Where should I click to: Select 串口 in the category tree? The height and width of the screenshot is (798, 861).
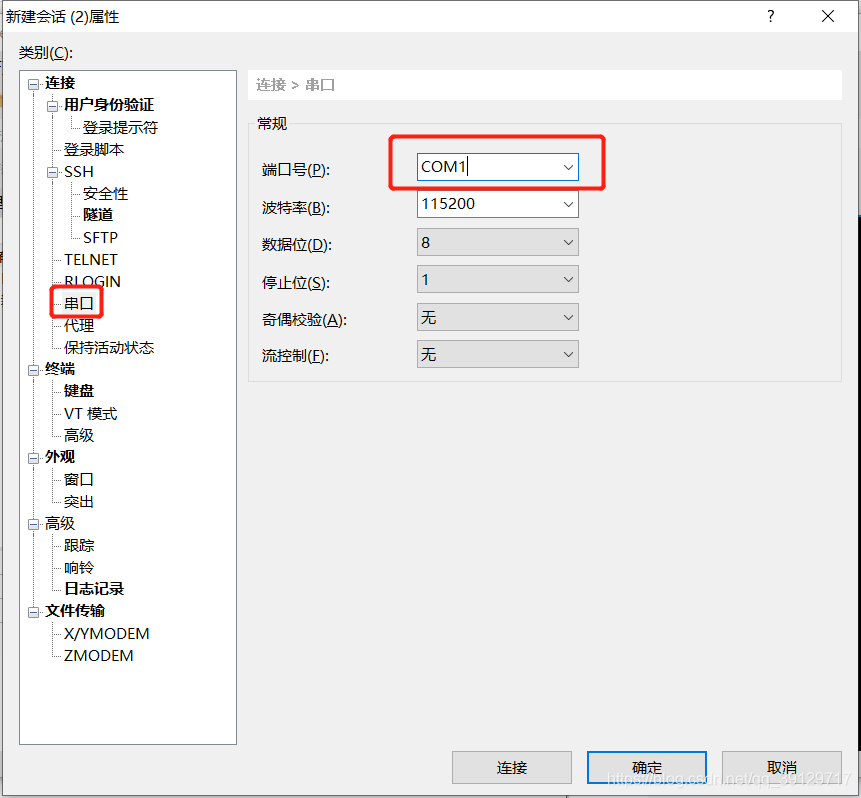[x=79, y=303]
